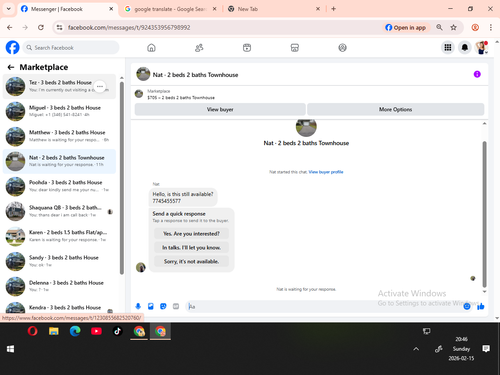Go to the Home feed icon
This screenshot has width=500, height=375.
151,48
